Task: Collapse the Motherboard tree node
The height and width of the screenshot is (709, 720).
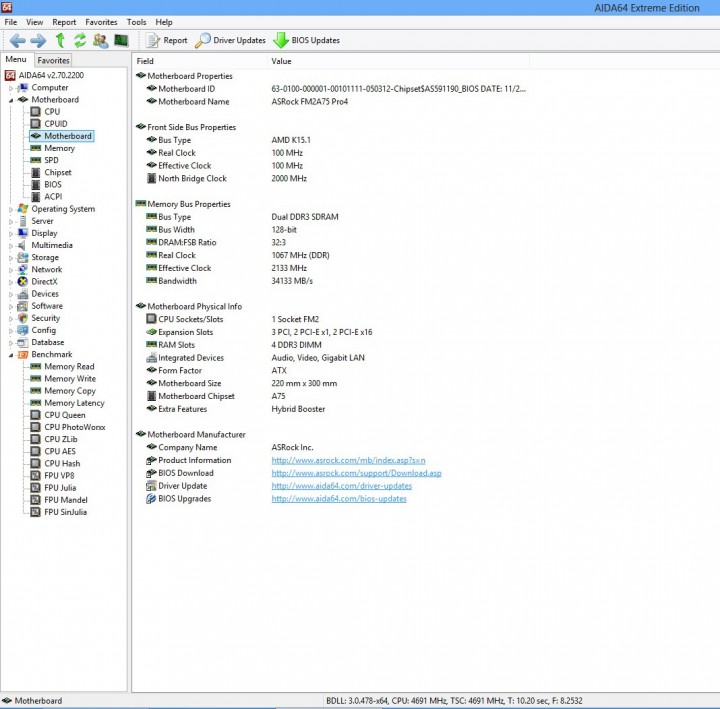Action: [11, 100]
